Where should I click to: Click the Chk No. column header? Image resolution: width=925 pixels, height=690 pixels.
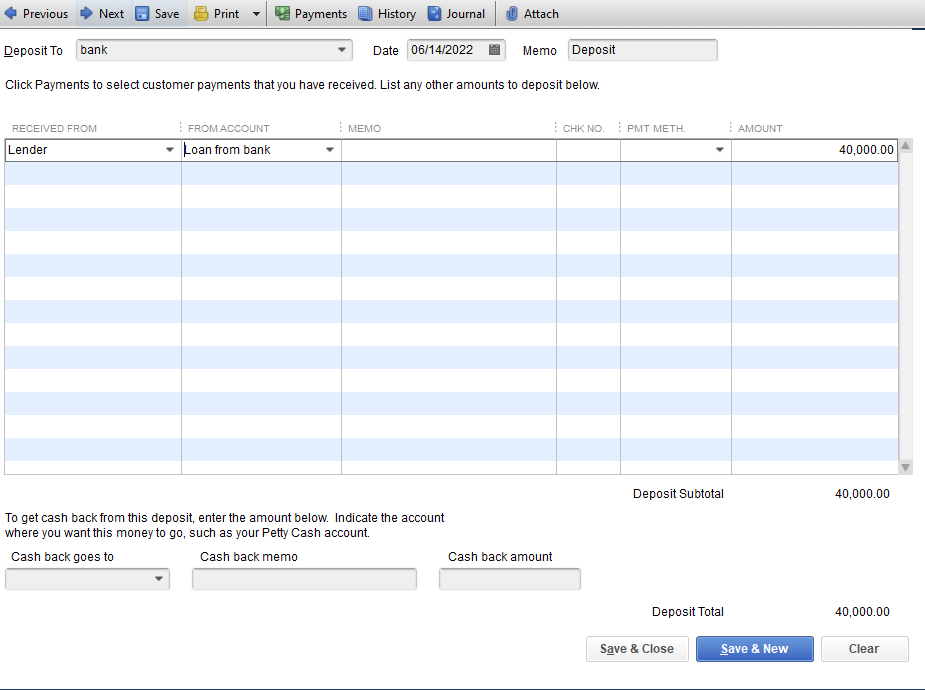pyautogui.click(x=583, y=129)
